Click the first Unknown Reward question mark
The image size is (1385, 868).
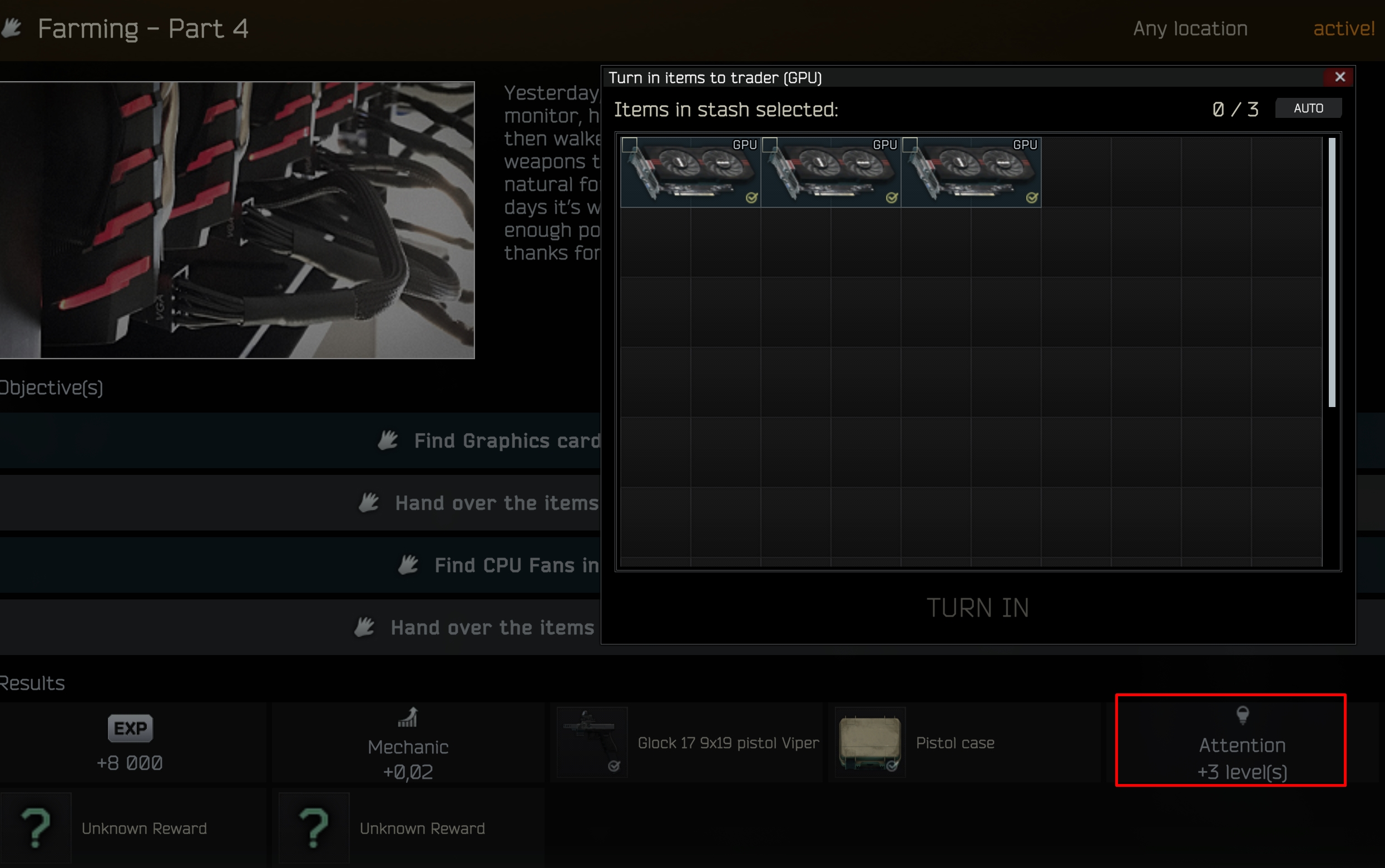[x=36, y=828]
